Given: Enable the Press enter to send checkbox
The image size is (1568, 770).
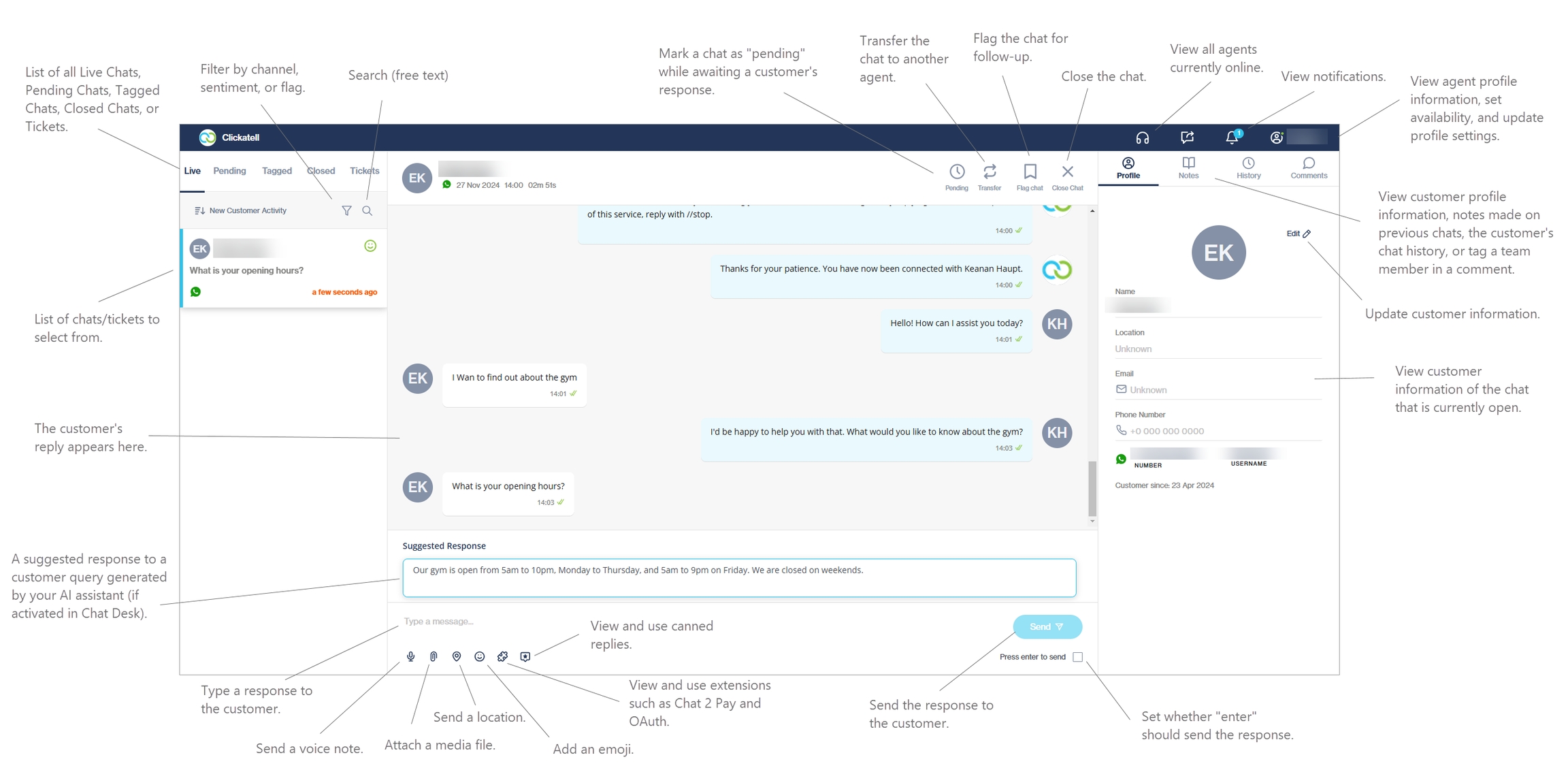Looking at the screenshot, I should [1077, 657].
